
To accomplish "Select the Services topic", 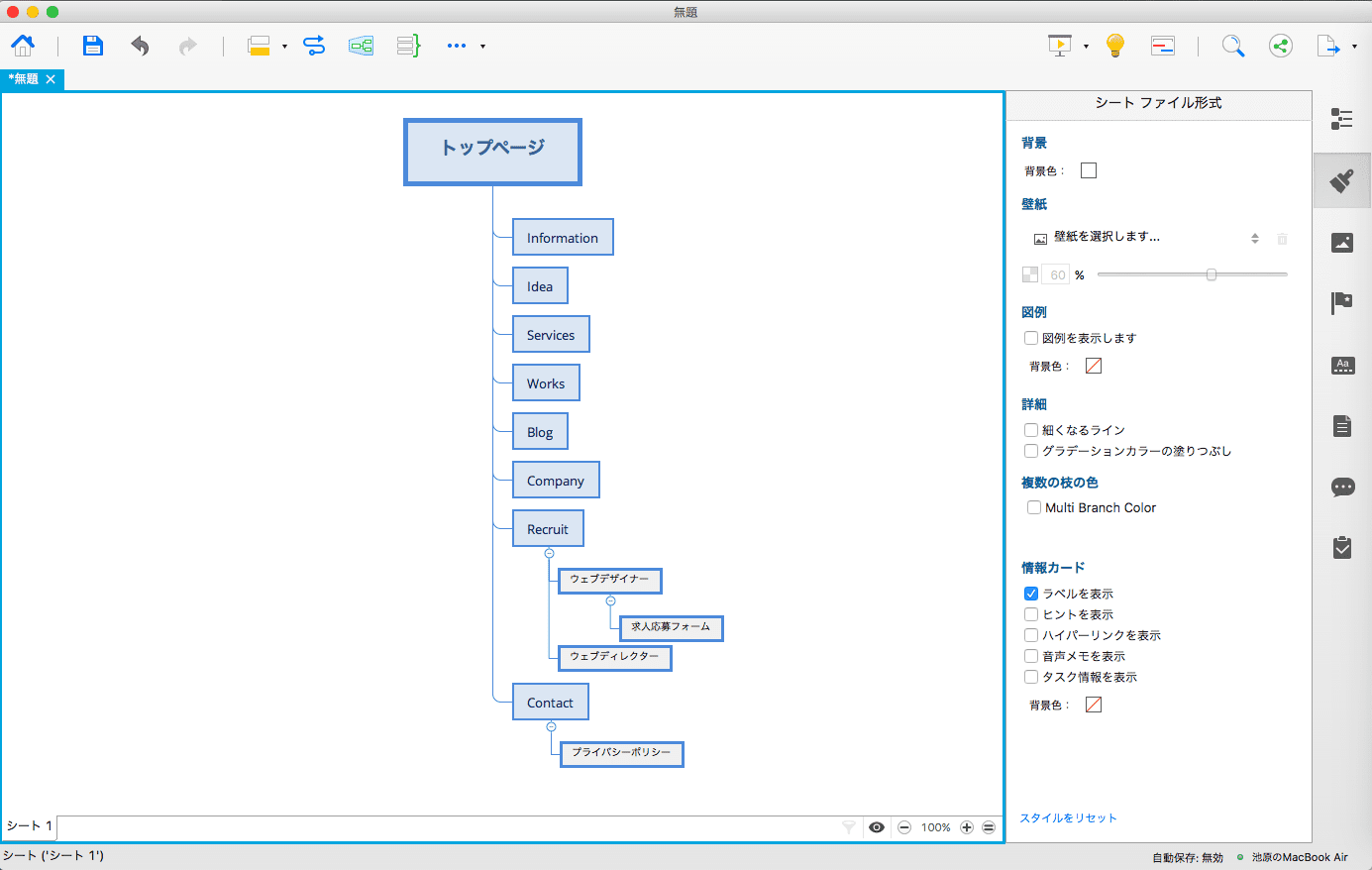I will point(551,334).
